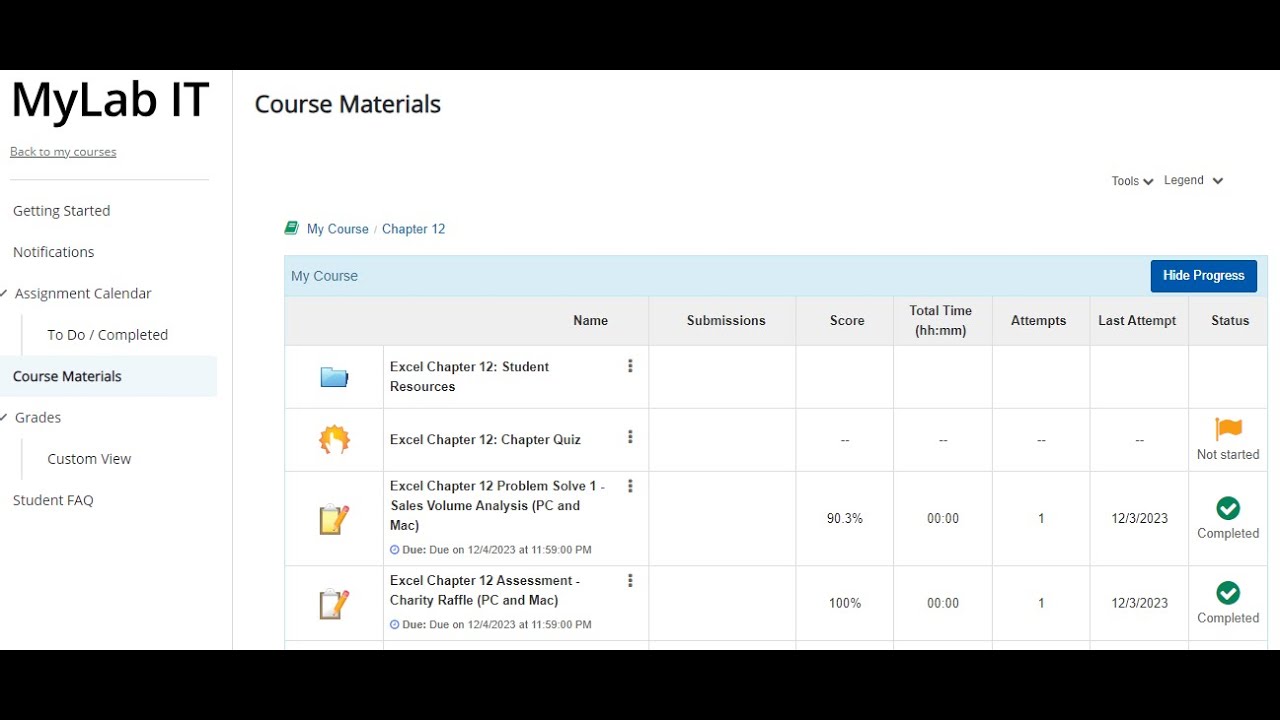The width and height of the screenshot is (1280, 720).
Task: Click the Back to my courses link
Action: click(63, 152)
